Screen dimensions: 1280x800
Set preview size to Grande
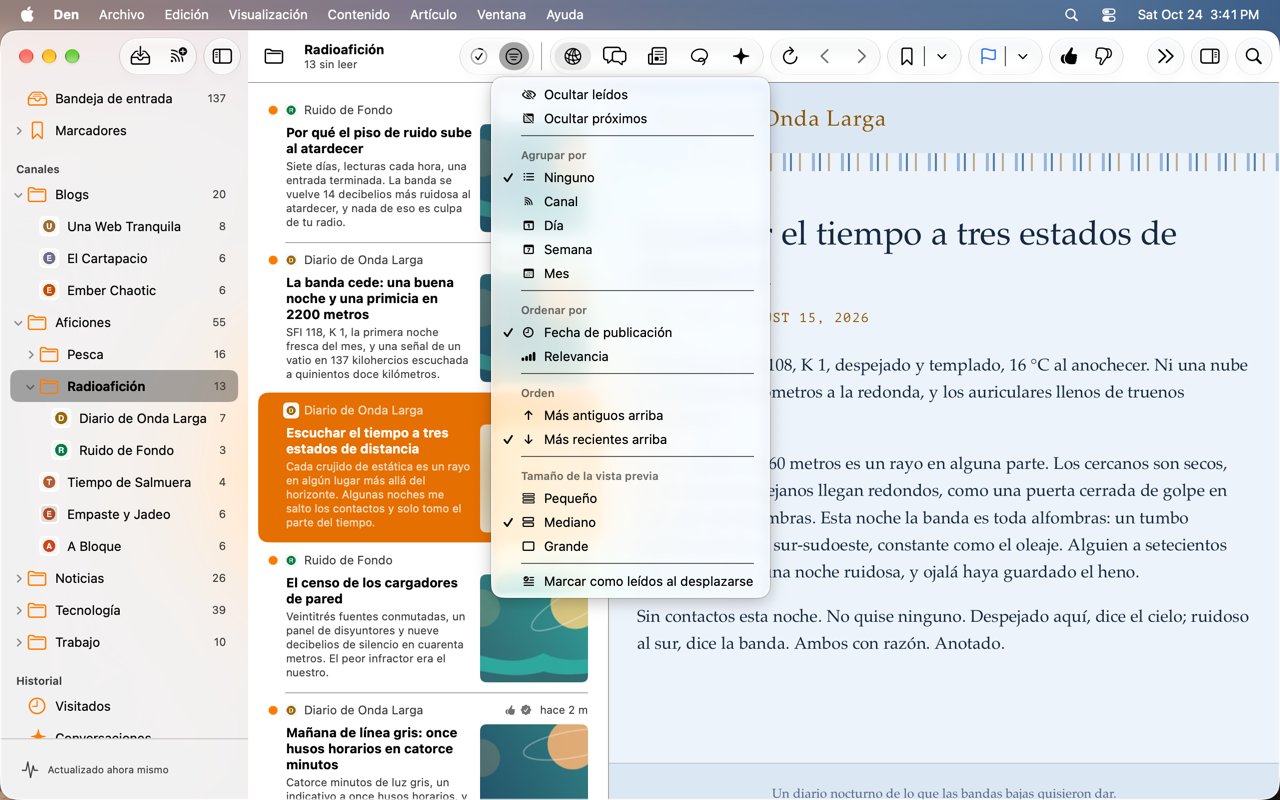click(x=631, y=547)
